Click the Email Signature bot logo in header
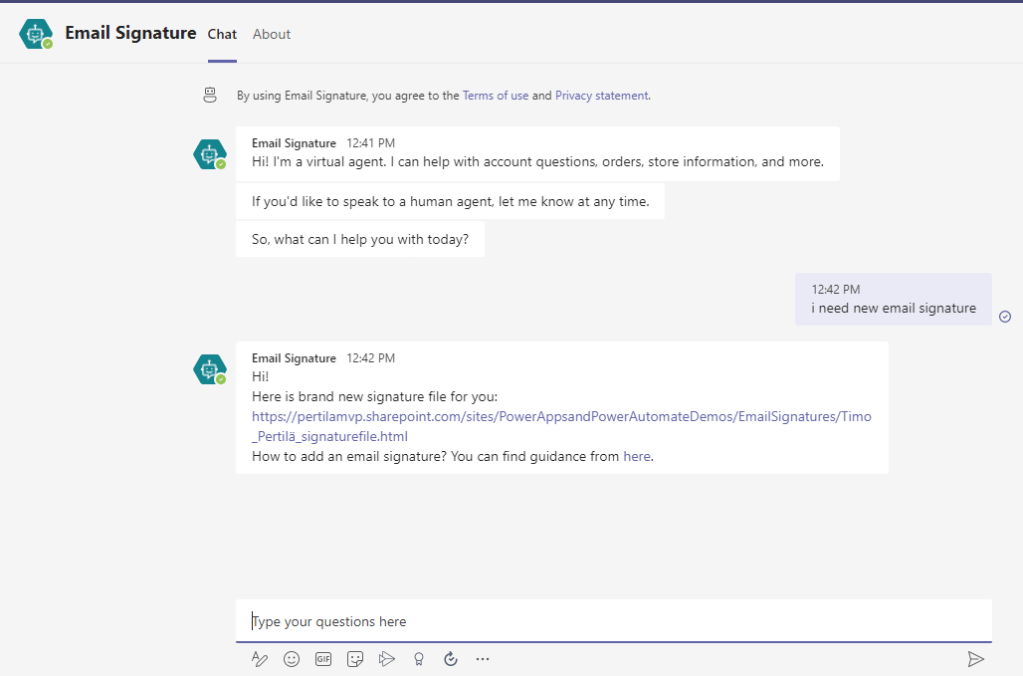The height and width of the screenshot is (676, 1023). 36,34
